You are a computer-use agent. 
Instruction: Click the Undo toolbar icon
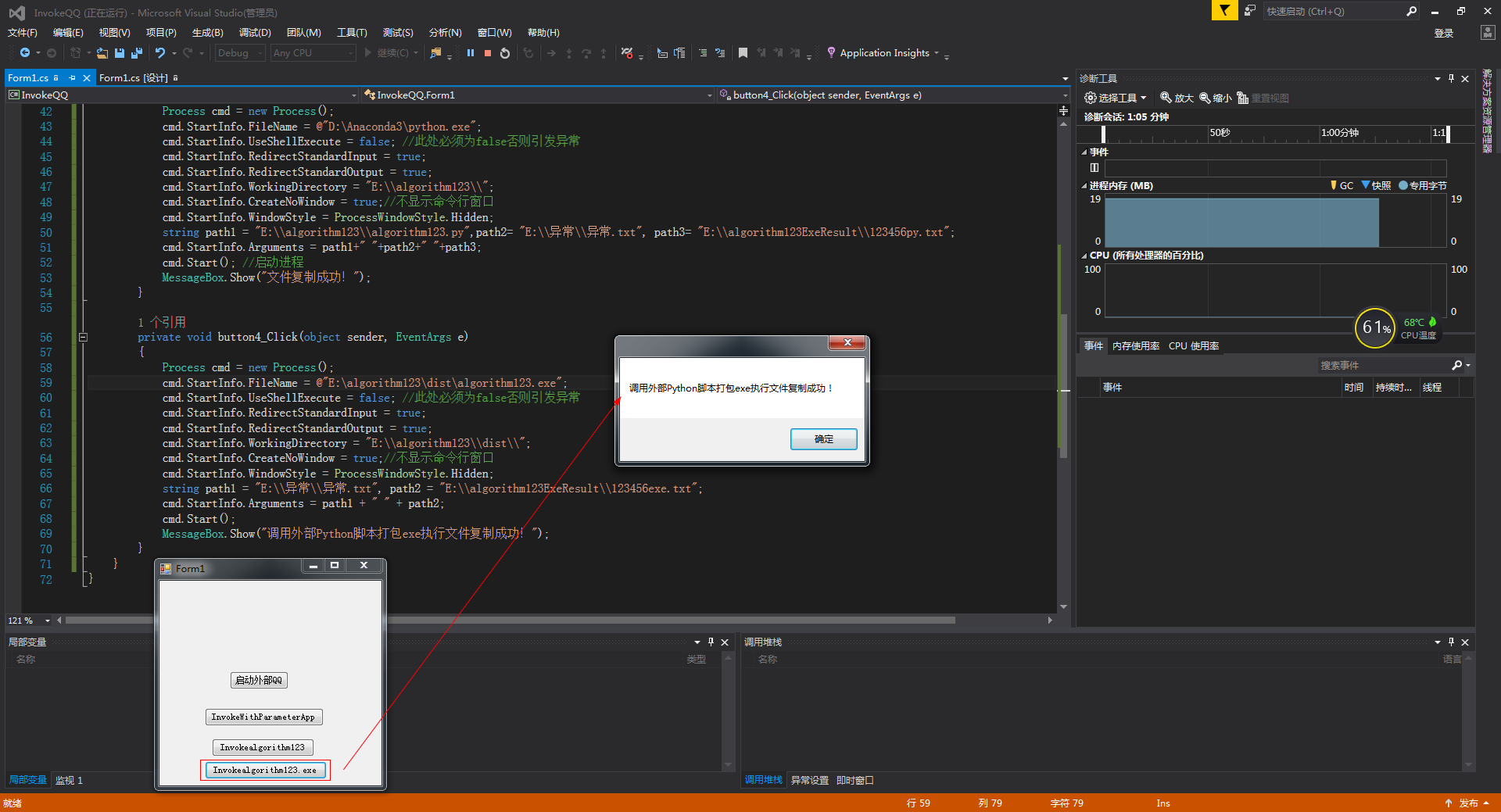(x=159, y=52)
